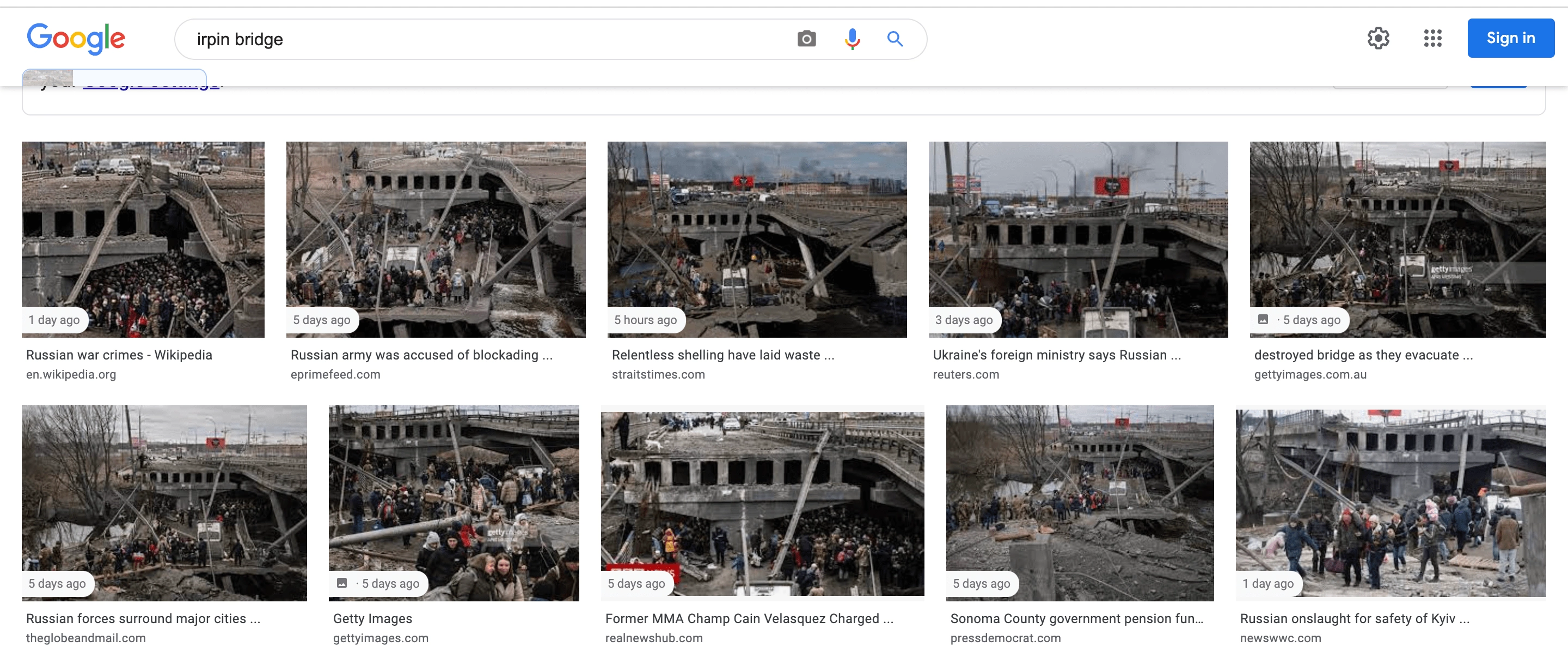Click the newswwc.com source text
Image resolution: width=1568 pixels, height=658 pixels.
pos(1281,638)
